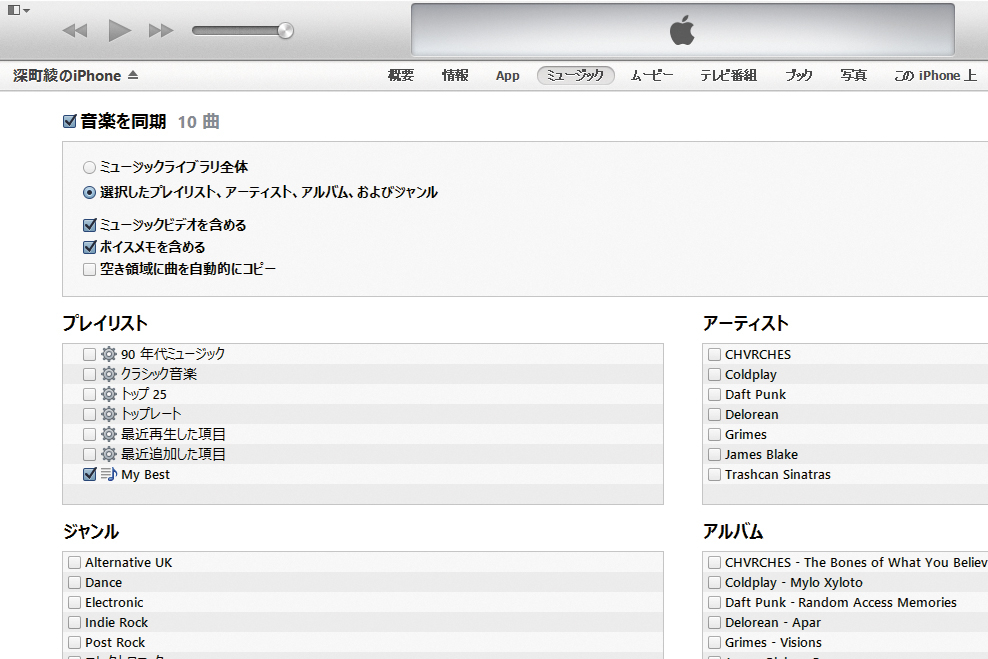
Task: Check the James Blake artist checkbox
Action: [x=715, y=455]
